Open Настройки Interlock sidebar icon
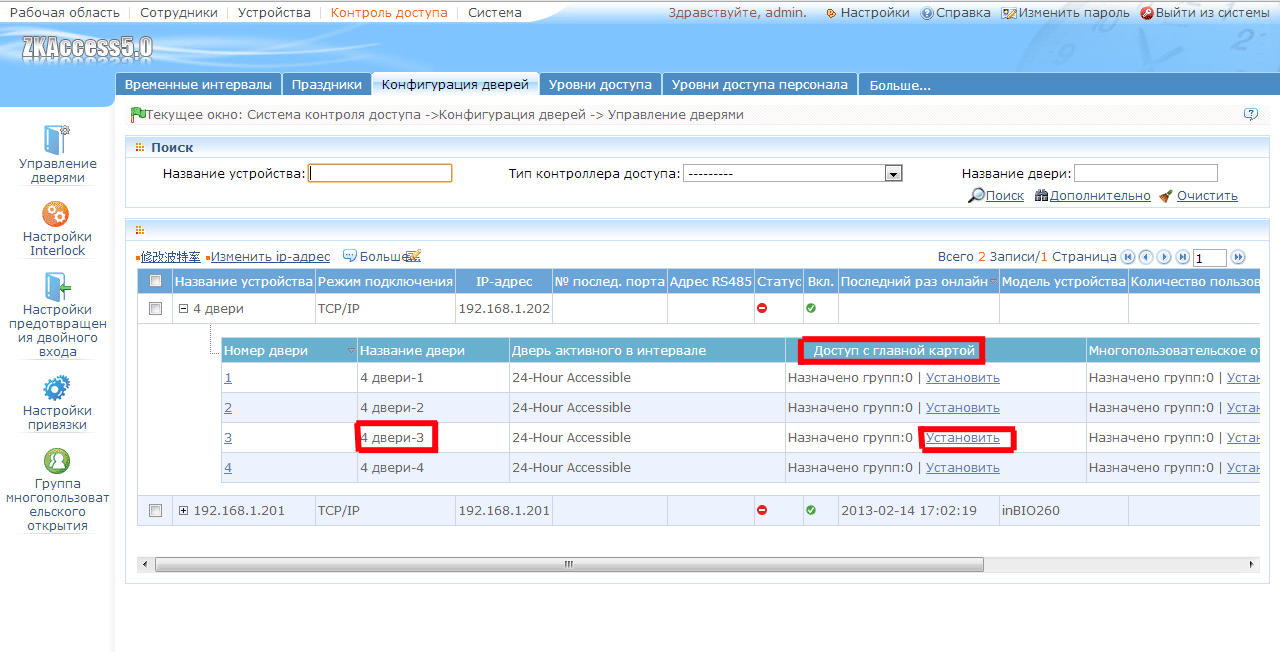This screenshot has height=652, width=1280. pos(56,214)
